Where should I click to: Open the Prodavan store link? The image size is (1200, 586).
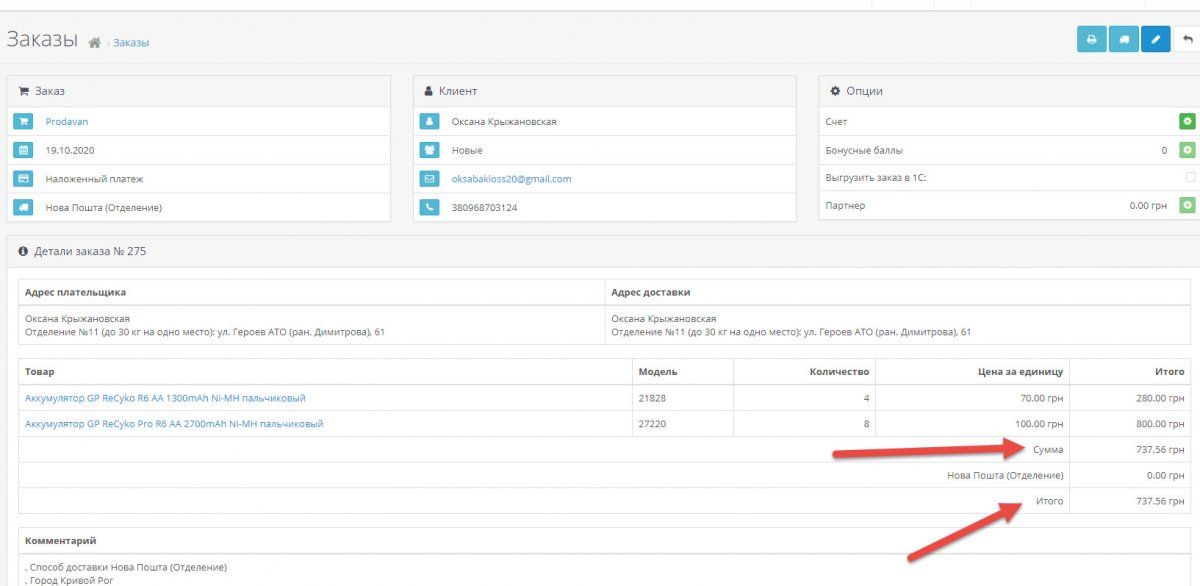(67, 122)
